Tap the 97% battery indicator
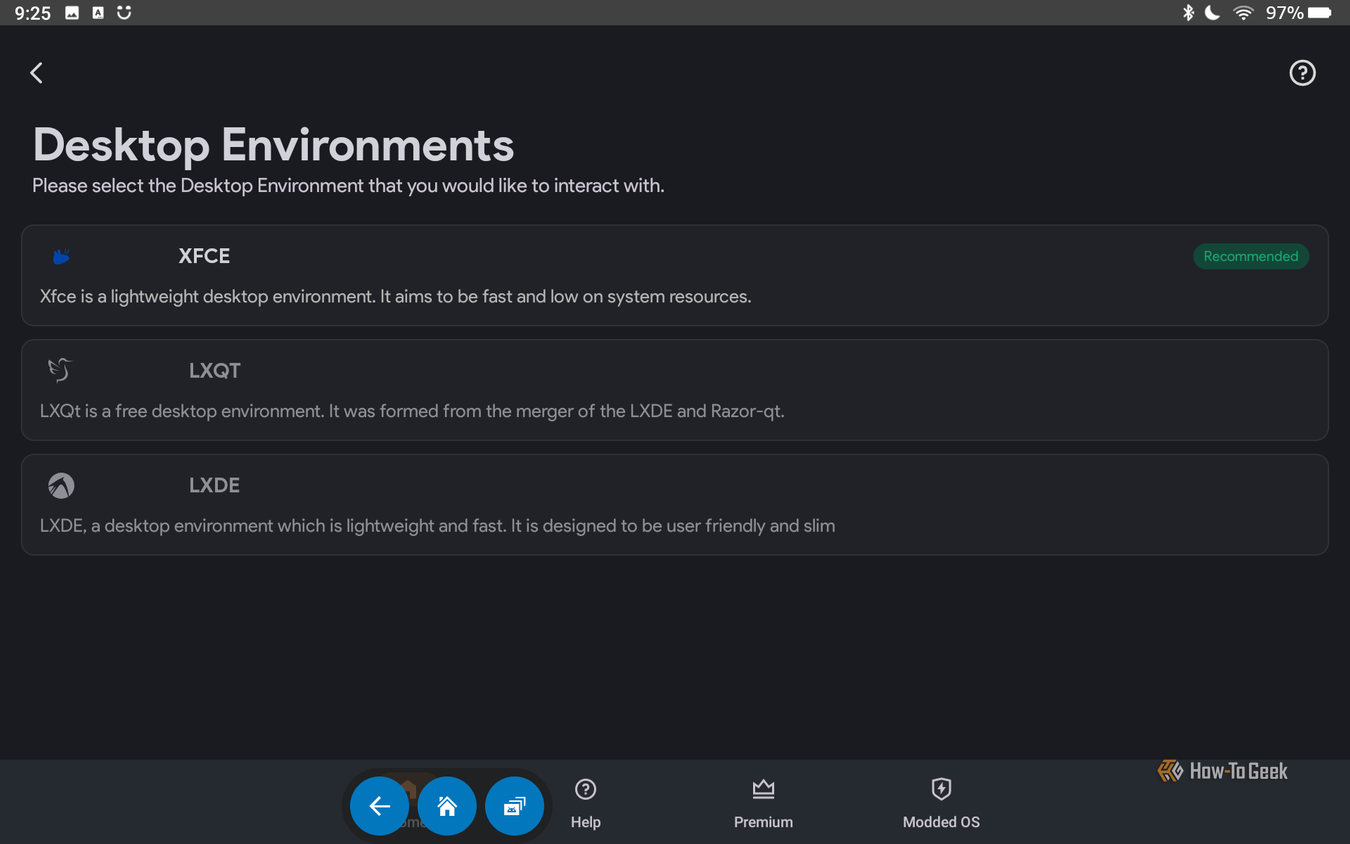Viewport: 1350px width, 844px height. pos(1298,13)
